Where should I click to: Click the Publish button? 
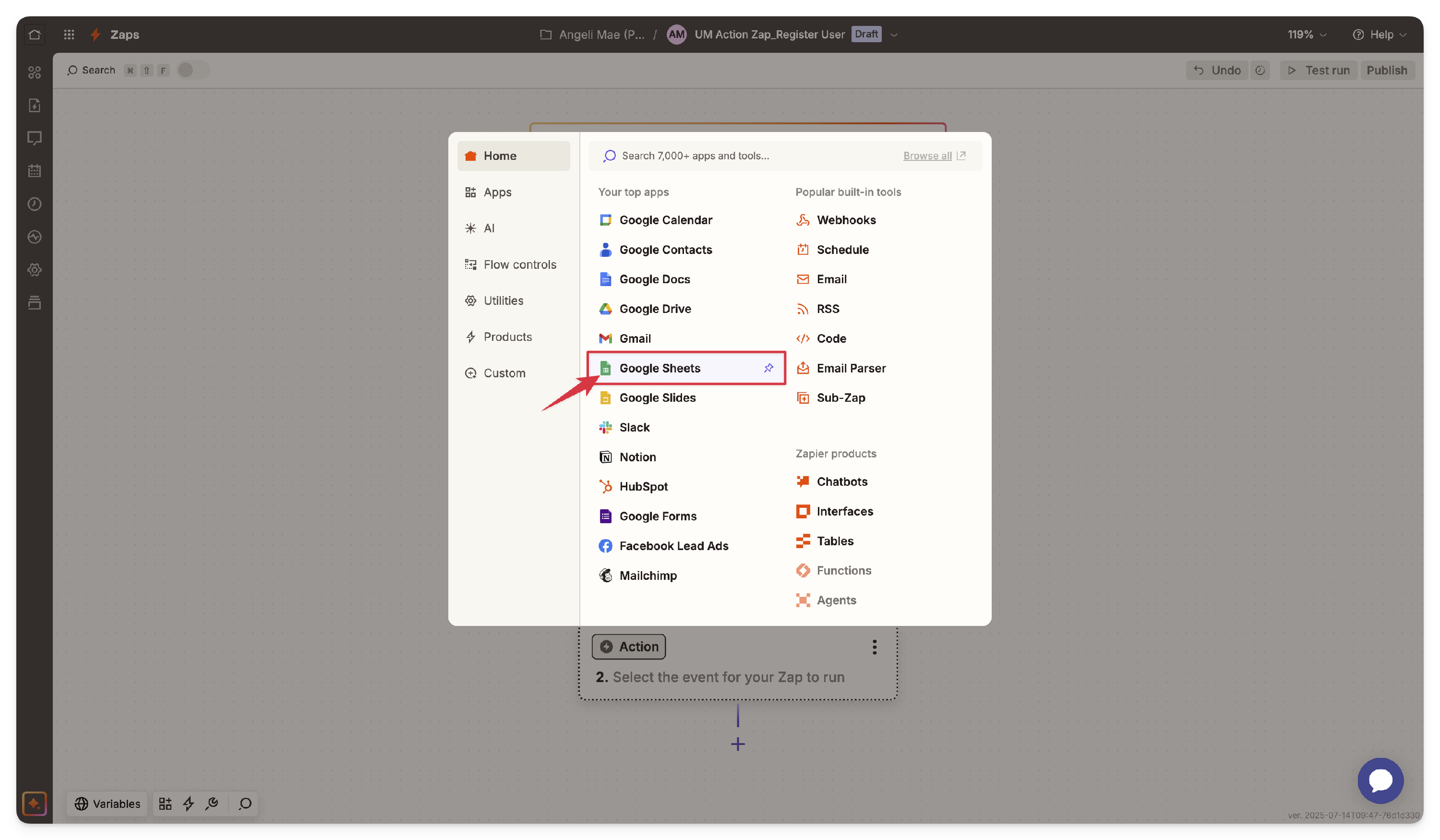click(x=1387, y=70)
